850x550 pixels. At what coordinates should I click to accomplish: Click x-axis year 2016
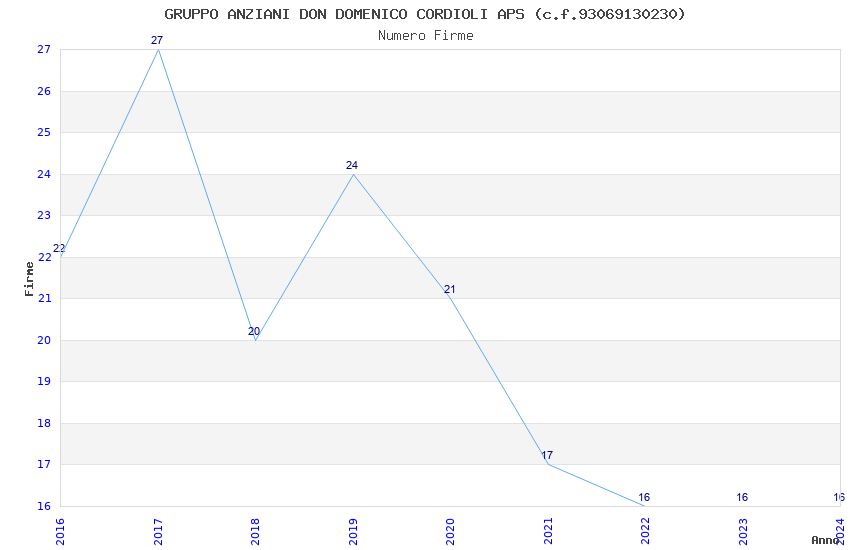click(x=60, y=532)
